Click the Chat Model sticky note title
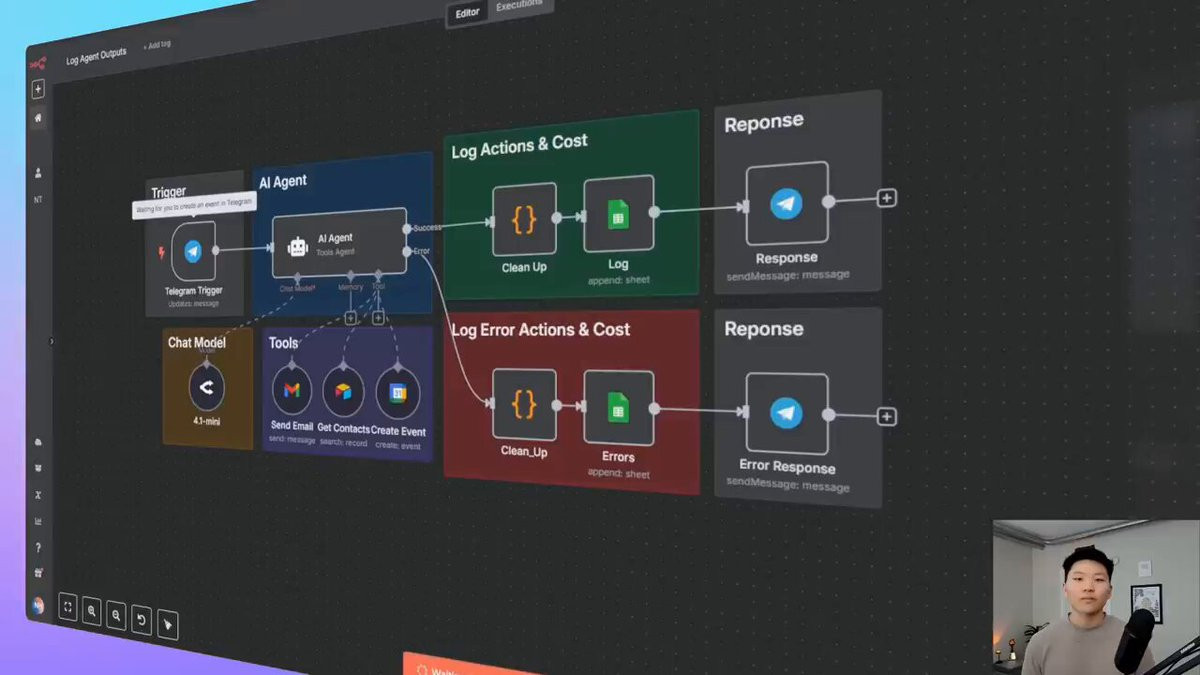The image size is (1200, 675). (196, 342)
